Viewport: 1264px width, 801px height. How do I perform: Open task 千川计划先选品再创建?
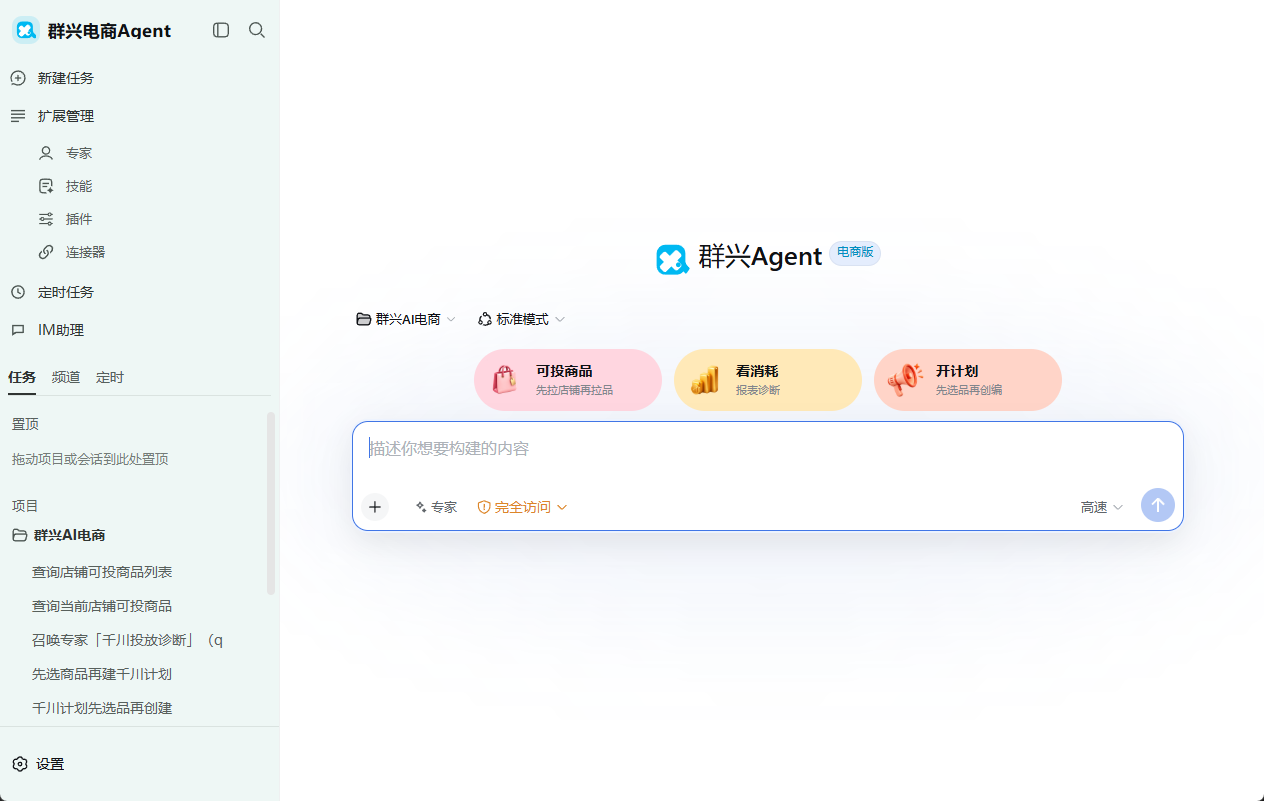coord(102,708)
